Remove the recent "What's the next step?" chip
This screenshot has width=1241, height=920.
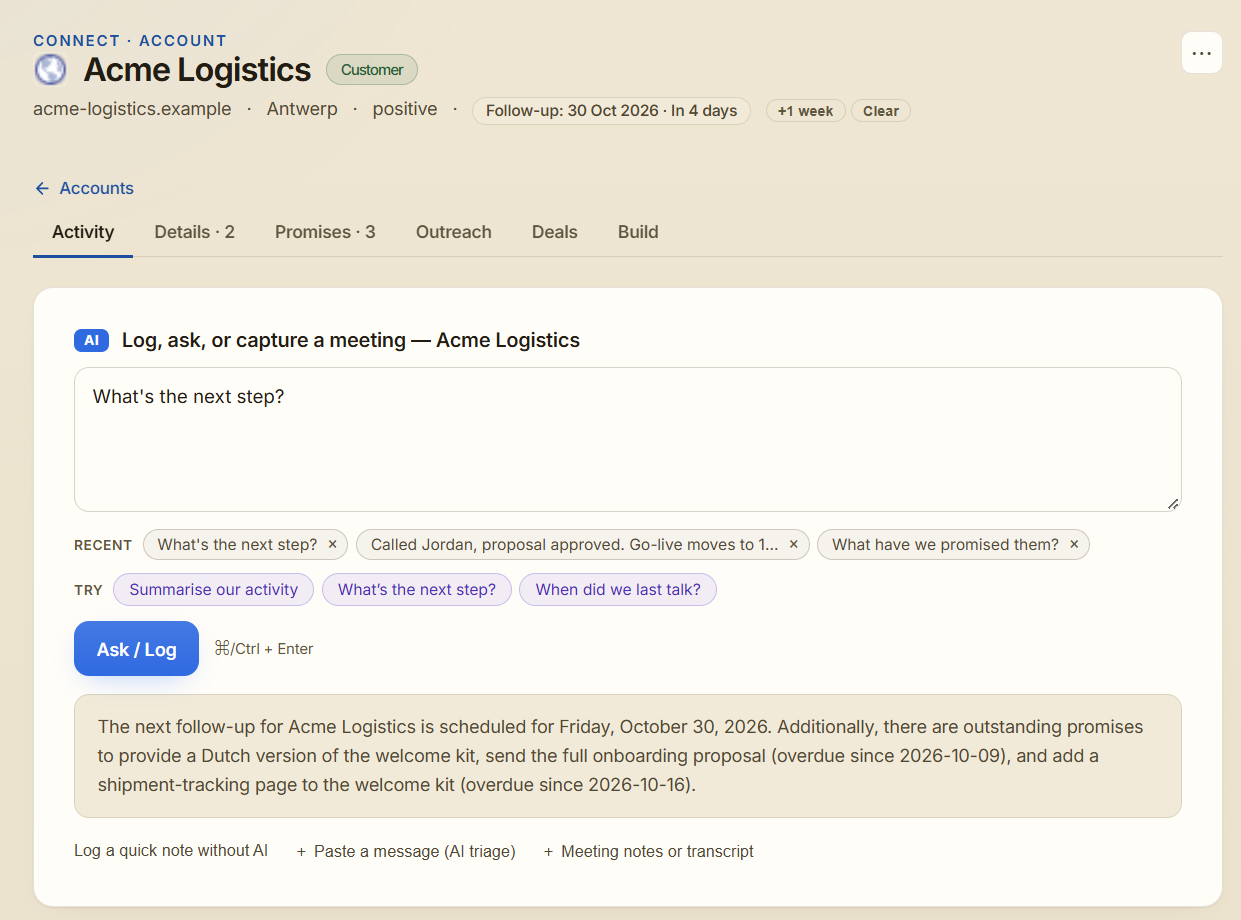click(x=333, y=545)
